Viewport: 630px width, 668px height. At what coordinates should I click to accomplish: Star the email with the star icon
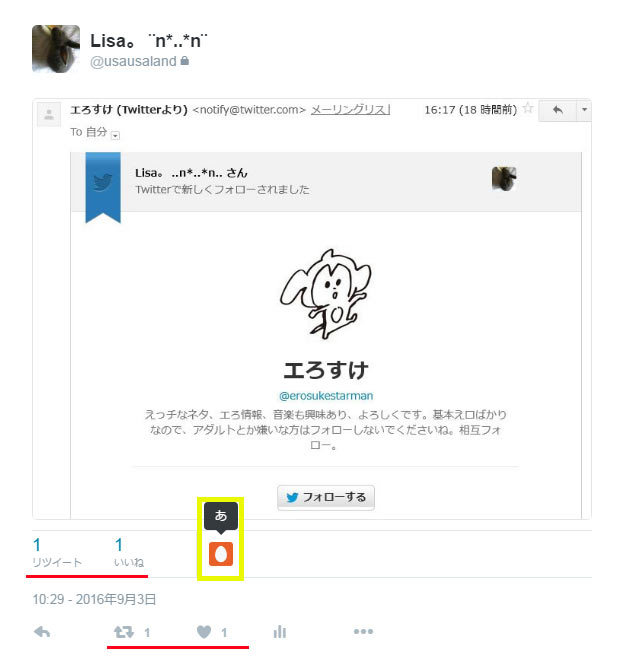coord(528,108)
